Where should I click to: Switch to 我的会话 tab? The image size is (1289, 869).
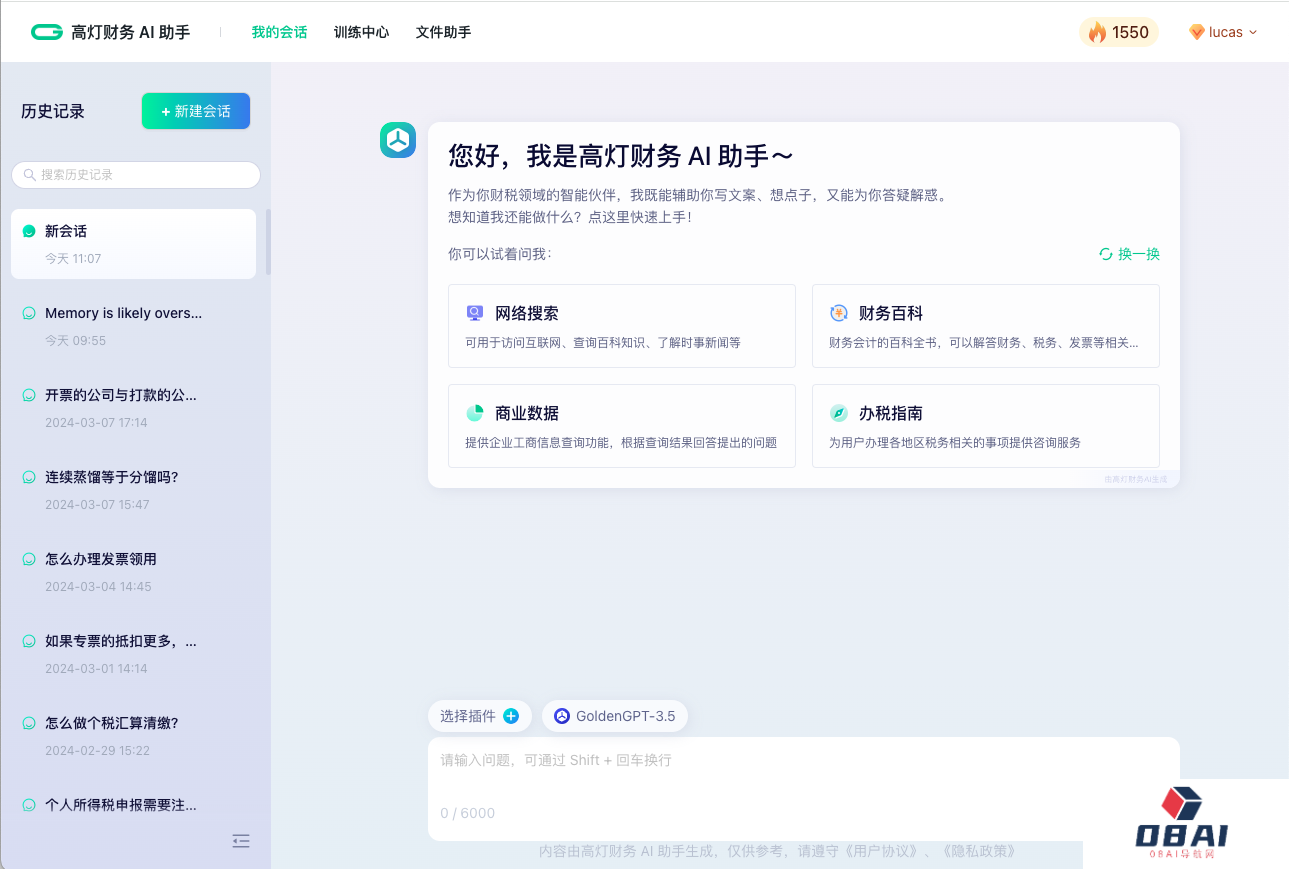point(279,32)
